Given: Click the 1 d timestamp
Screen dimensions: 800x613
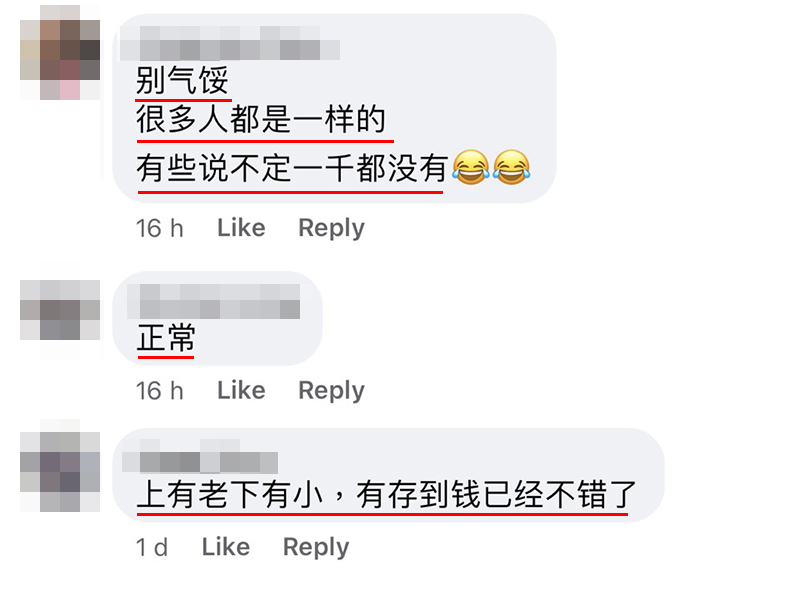Looking at the screenshot, I should [152, 548].
